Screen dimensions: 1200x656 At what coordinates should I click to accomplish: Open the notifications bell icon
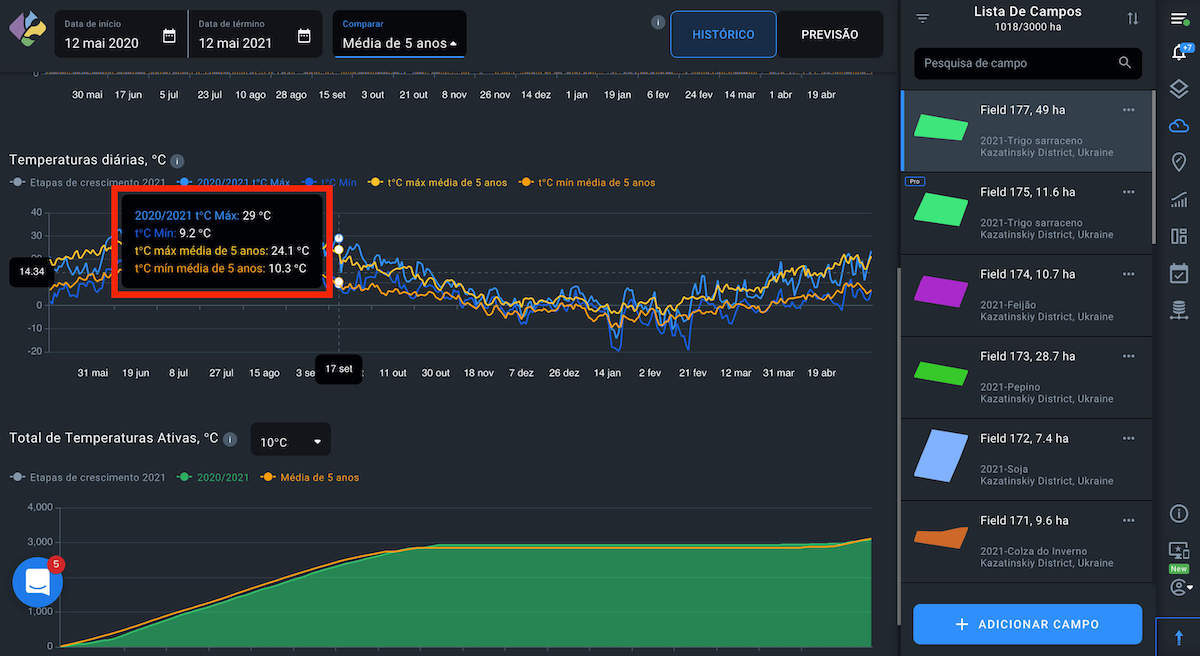coord(1178,53)
